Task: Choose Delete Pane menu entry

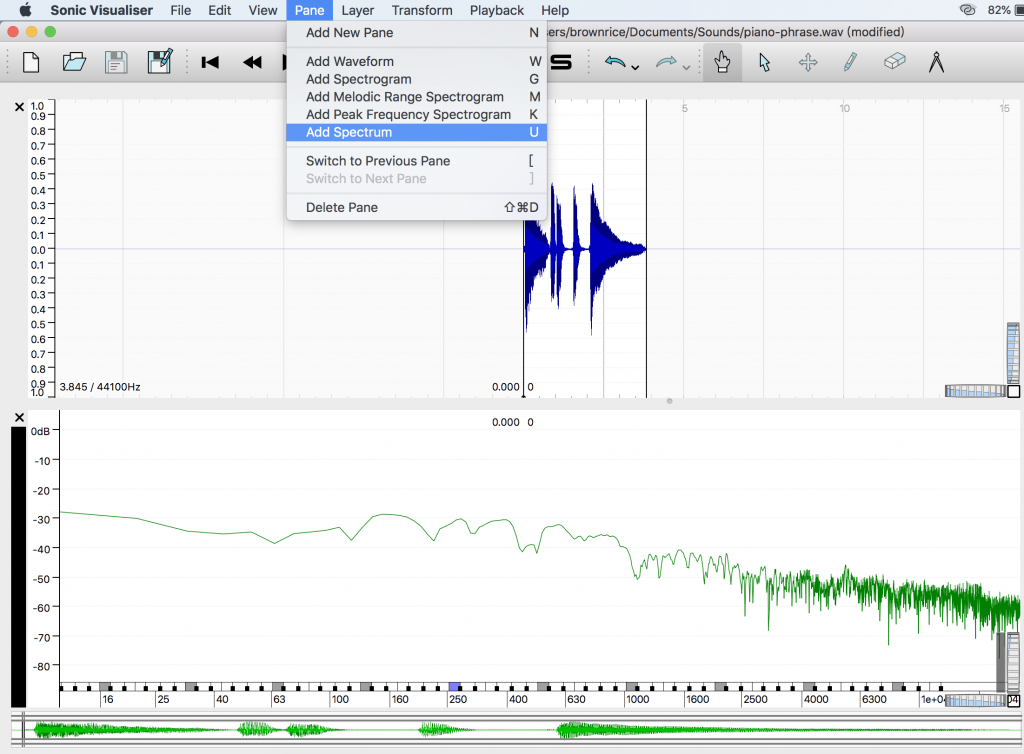Action: [416, 208]
